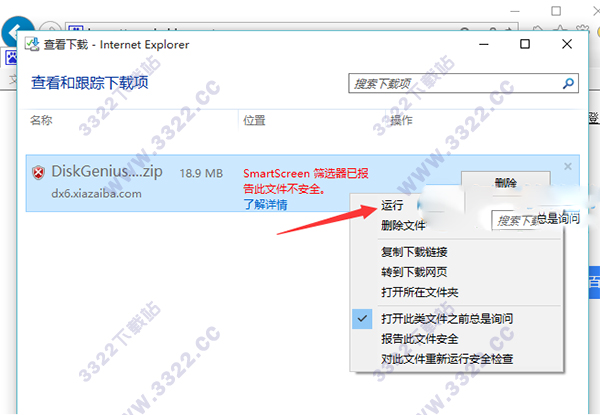Select the DiskGenius....zip file name
600x415 pixels.
pyautogui.click(x=107, y=171)
